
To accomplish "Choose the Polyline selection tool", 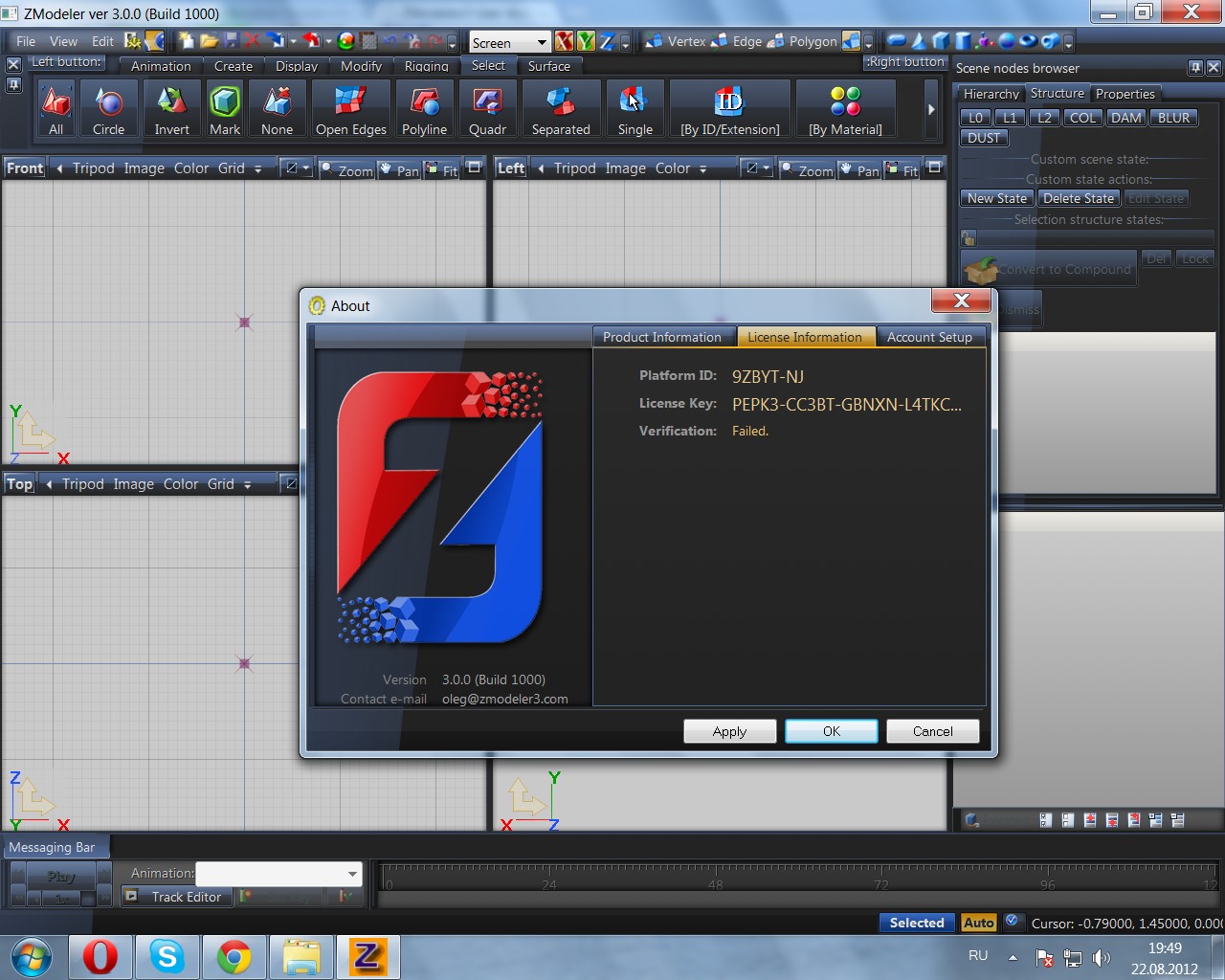I will (424, 109).
